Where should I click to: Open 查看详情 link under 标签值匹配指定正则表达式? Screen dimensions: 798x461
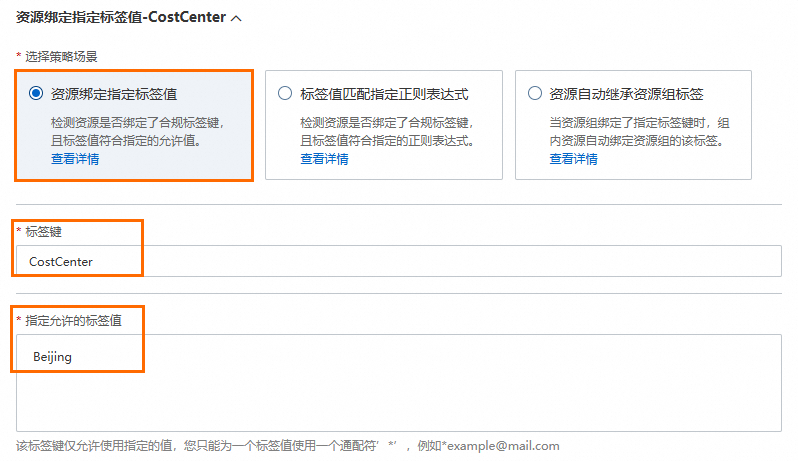tap(324, 159)
